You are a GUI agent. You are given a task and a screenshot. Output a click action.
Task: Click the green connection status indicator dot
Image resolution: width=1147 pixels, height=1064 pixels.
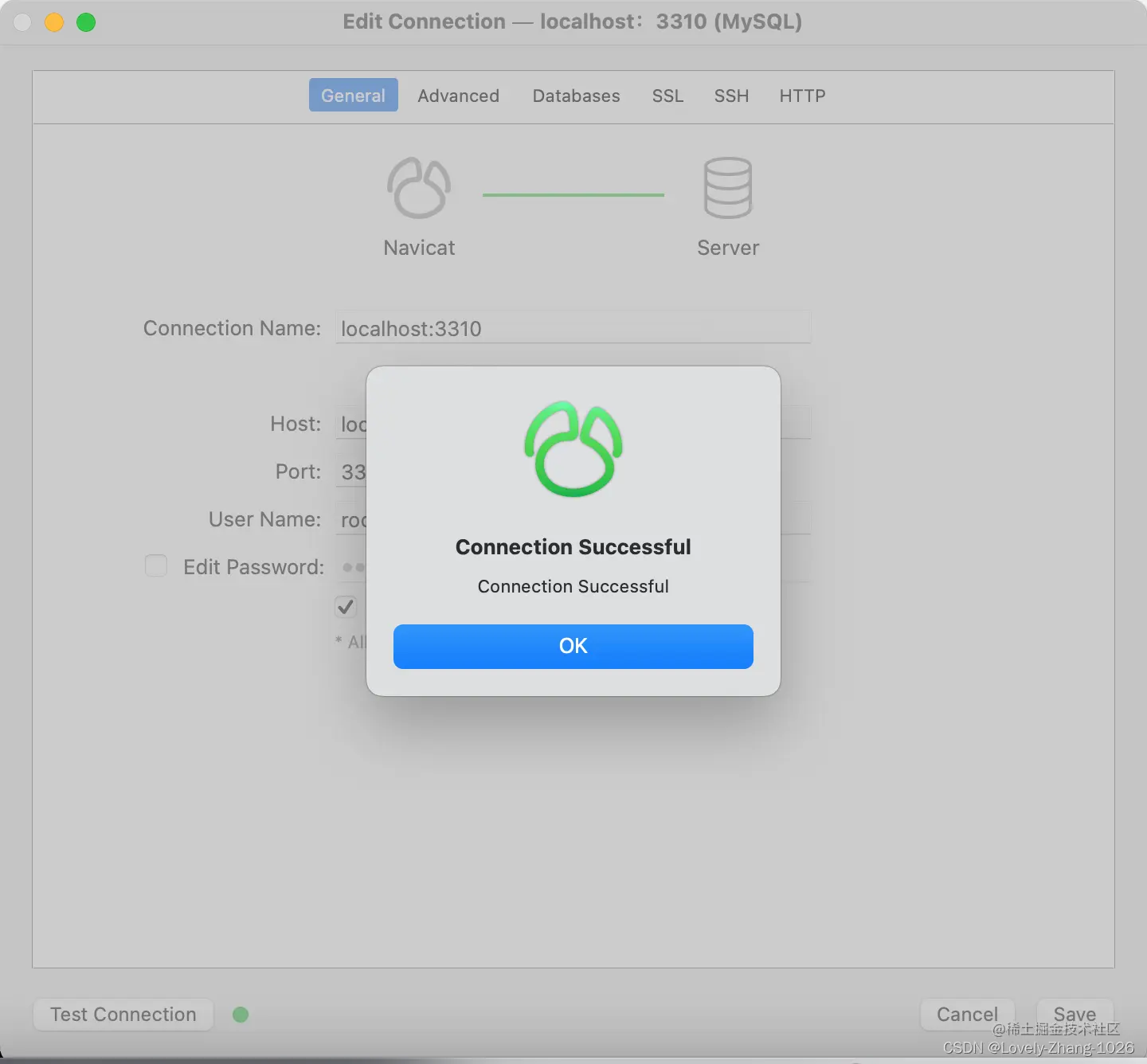point(241,1015)
